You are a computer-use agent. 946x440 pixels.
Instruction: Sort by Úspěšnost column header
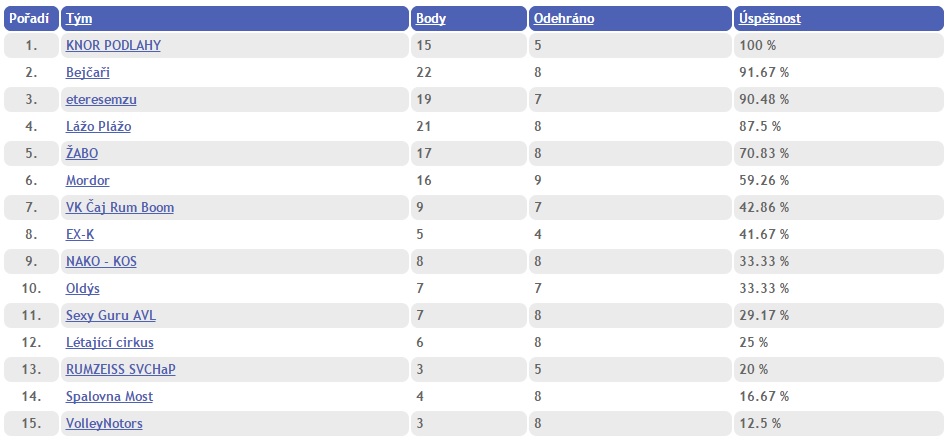click(770, 19)
